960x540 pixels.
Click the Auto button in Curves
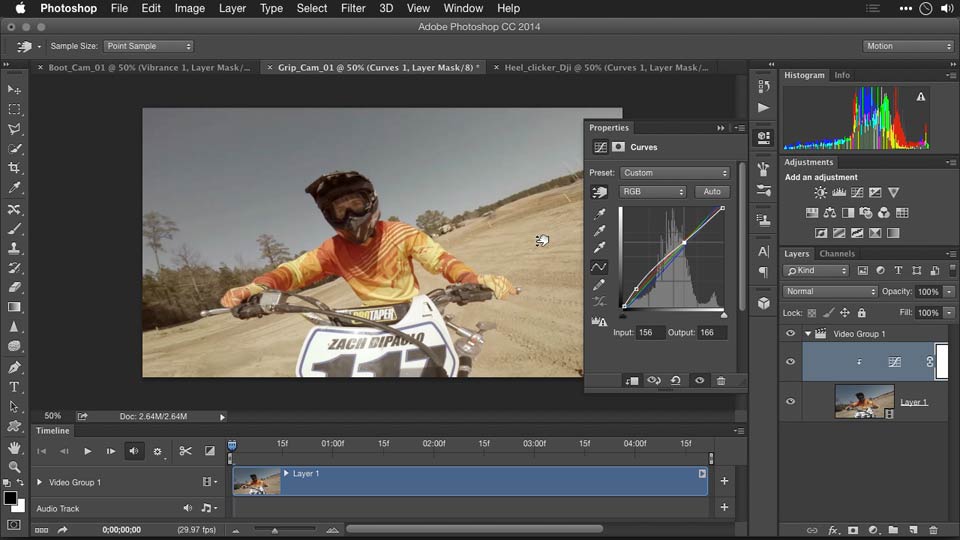pyautogui.click(x=712, y=192)
